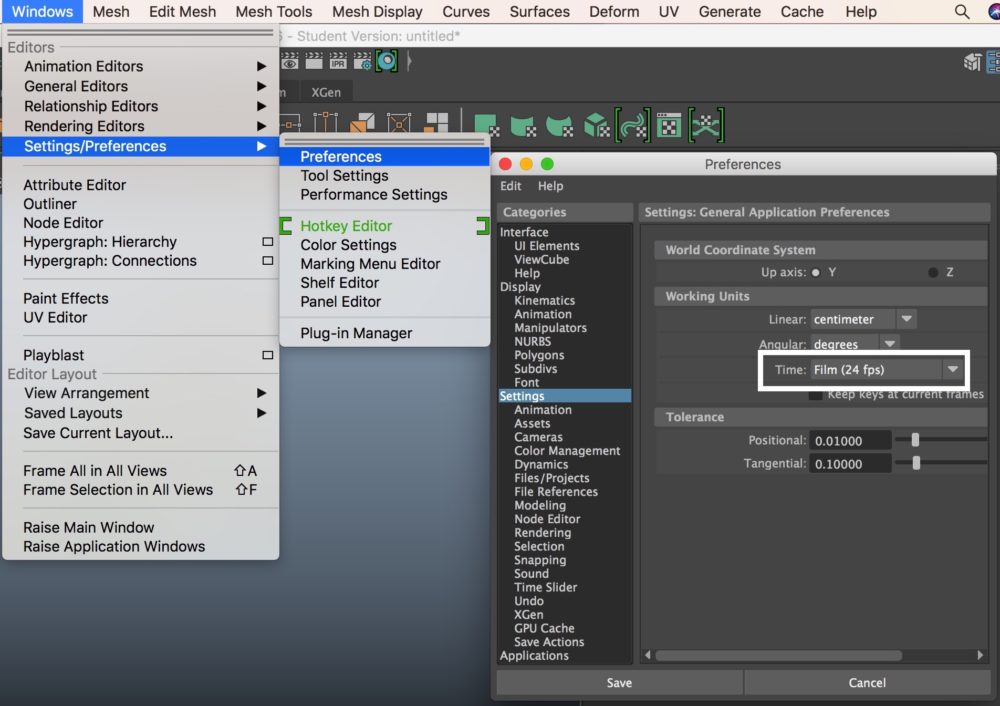The width and height of the screenshot is (1000, 706).
Task: Click the bracketed 3D UV arrows icon
Action: coord(706,124)
